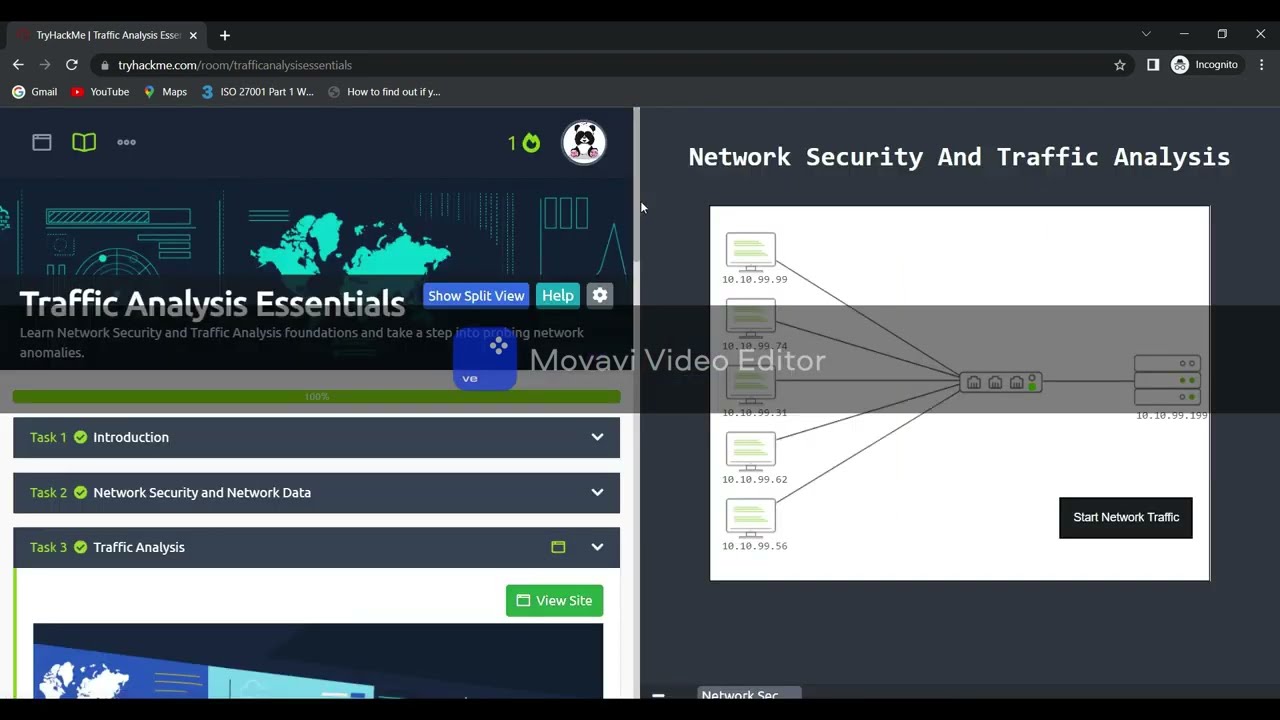1280x720 pixels.
Task: Open the learn book icon
Action: (84, 142)
